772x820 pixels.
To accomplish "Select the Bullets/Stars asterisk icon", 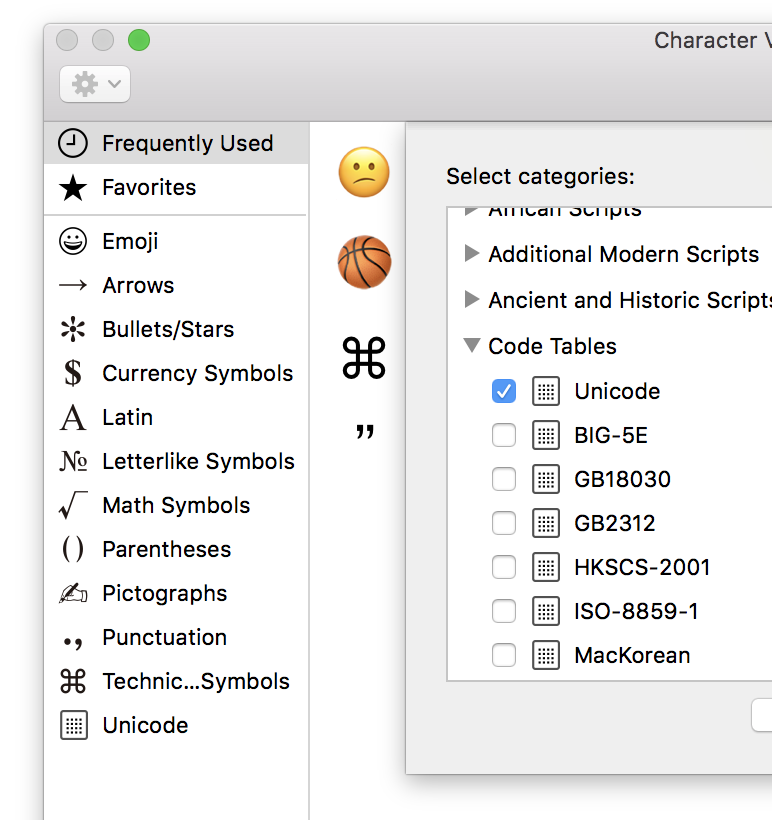I will point(73,329).
